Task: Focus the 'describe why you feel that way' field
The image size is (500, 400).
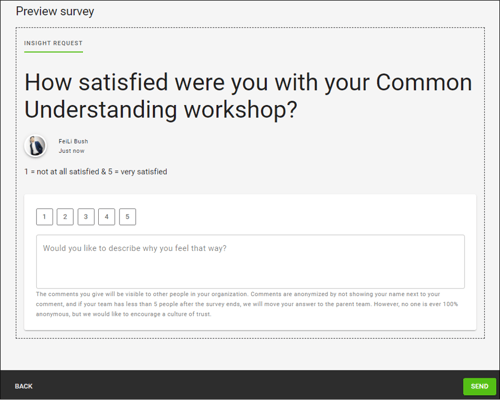Action: (250, 262)
